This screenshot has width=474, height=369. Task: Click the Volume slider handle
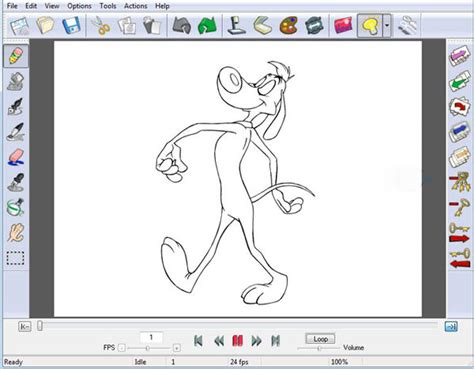319,348
